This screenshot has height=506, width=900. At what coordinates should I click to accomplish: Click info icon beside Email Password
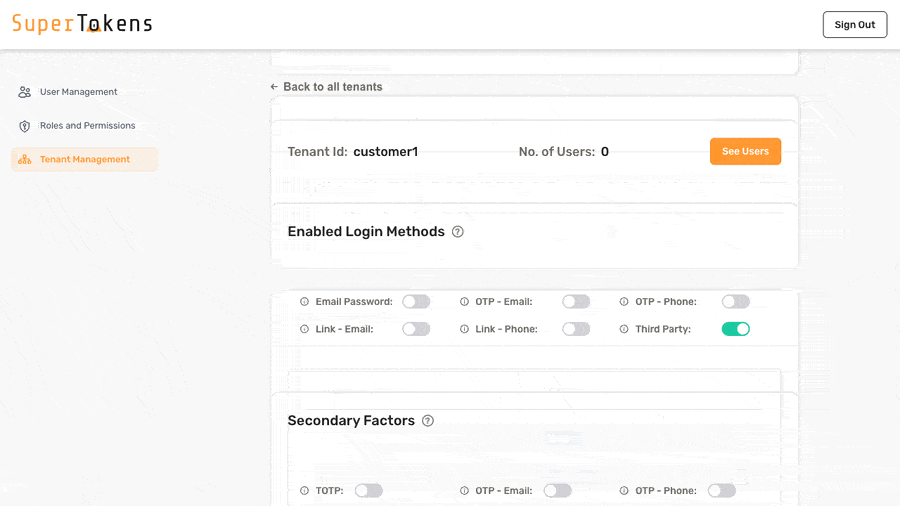pyautogui.click(x=305, y=302)
